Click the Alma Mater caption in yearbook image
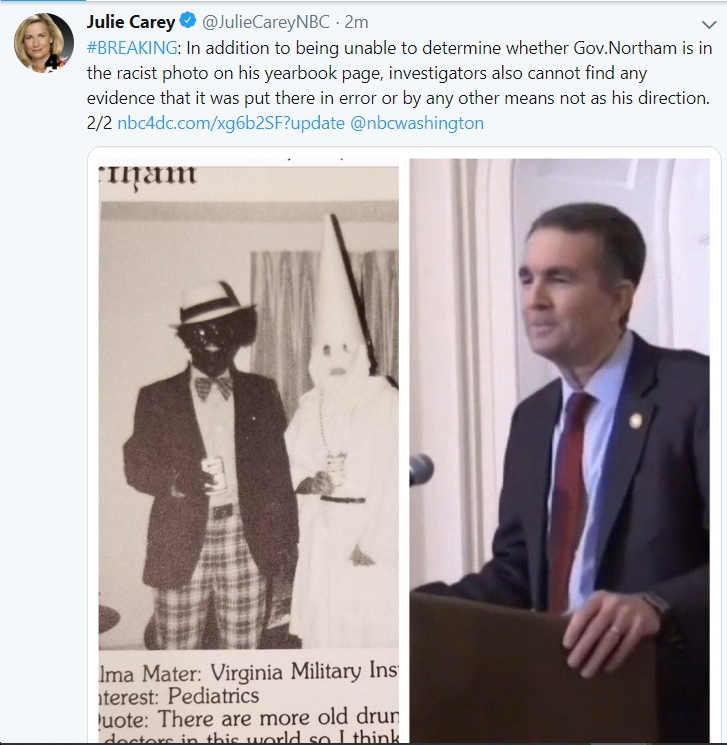Screen dimensions: 727x745 click(249, 672)
